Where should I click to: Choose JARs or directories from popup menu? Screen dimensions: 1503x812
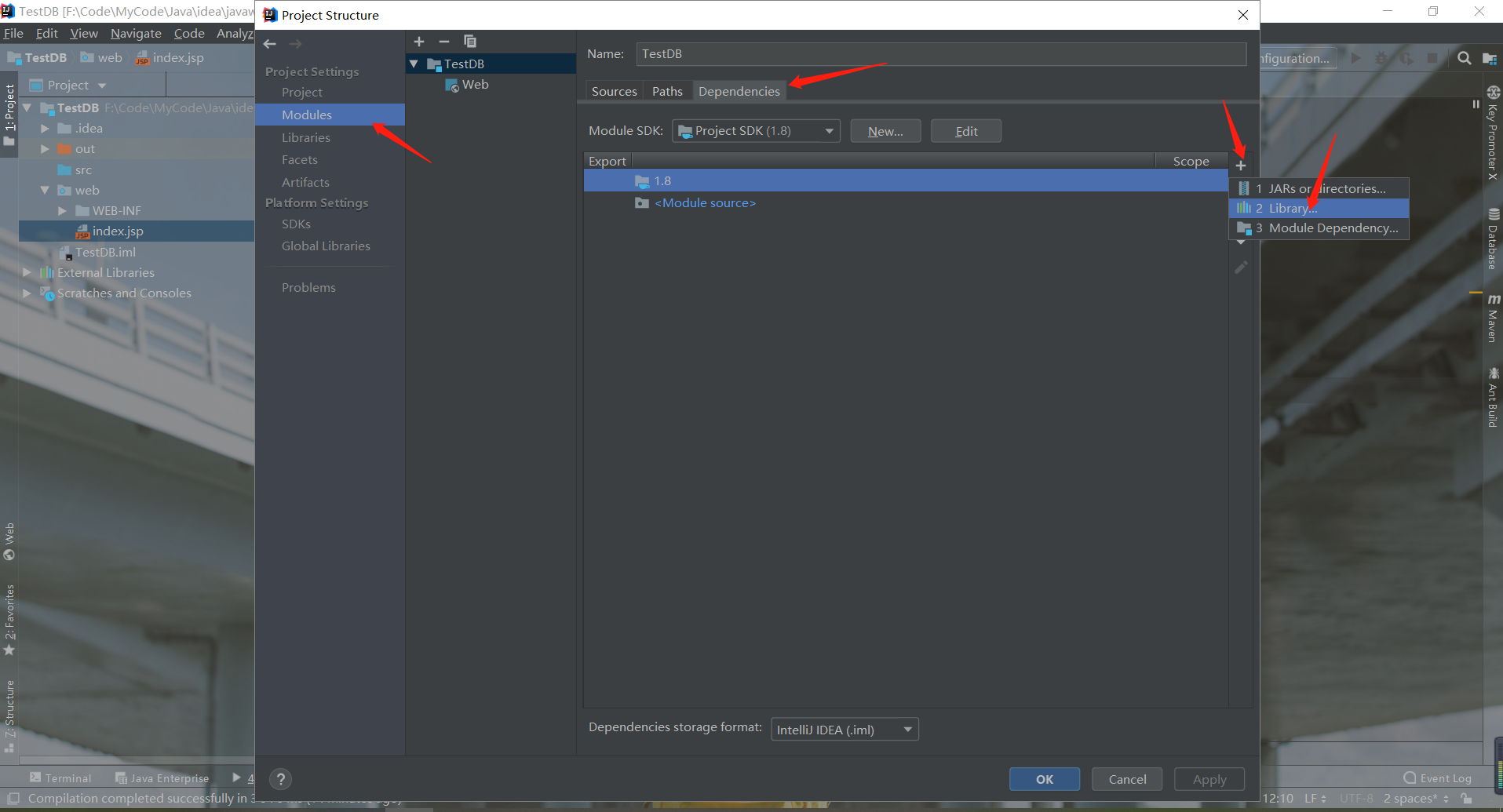(1319, 188)
